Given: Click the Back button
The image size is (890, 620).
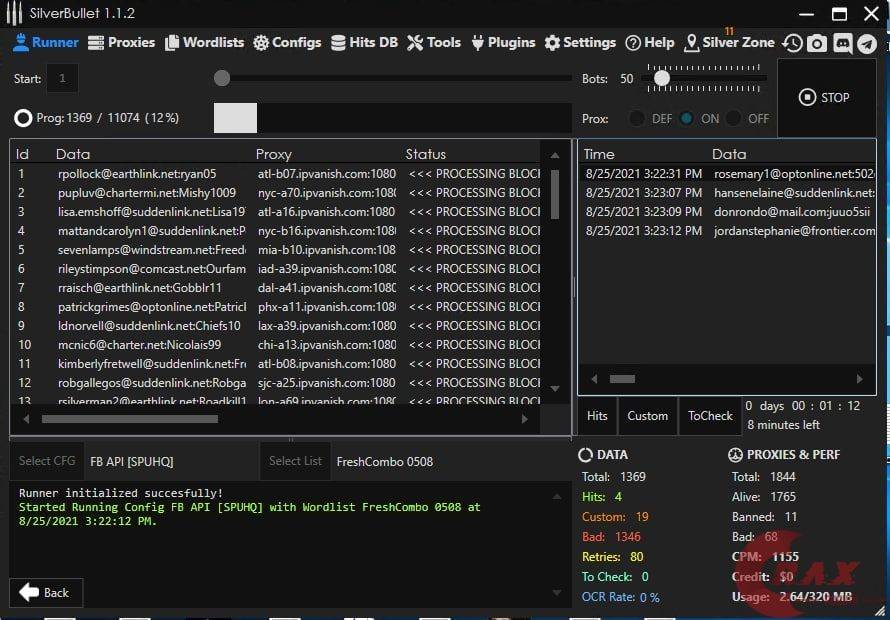Looking at the screenshot, I should pos(46,593).
